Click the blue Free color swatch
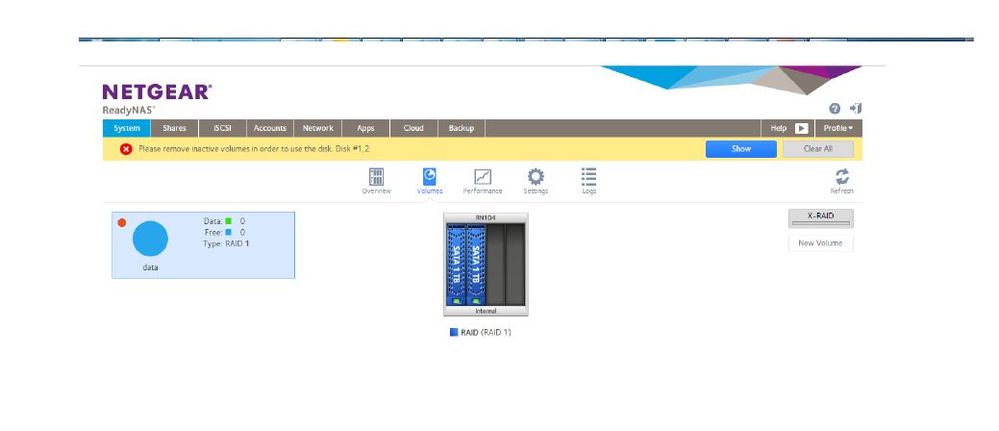Screen dimensions: 999x431 pyautogui.click(x=228, y=233)
